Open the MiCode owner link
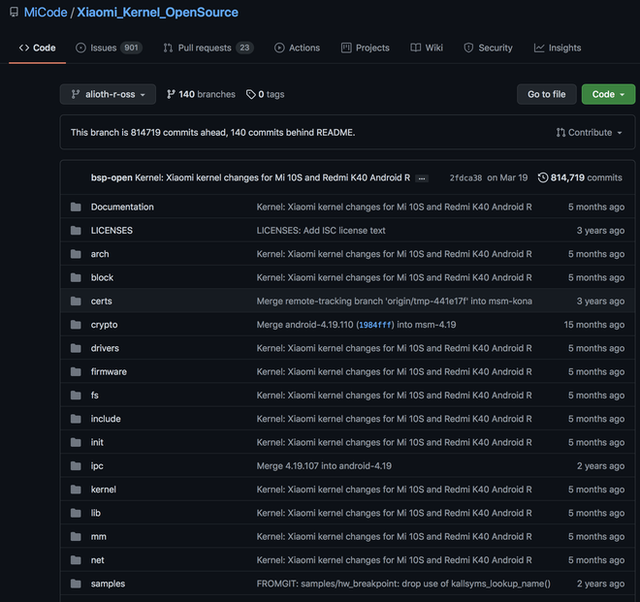This screenshot has height=602, width=640. coord(46,12)
